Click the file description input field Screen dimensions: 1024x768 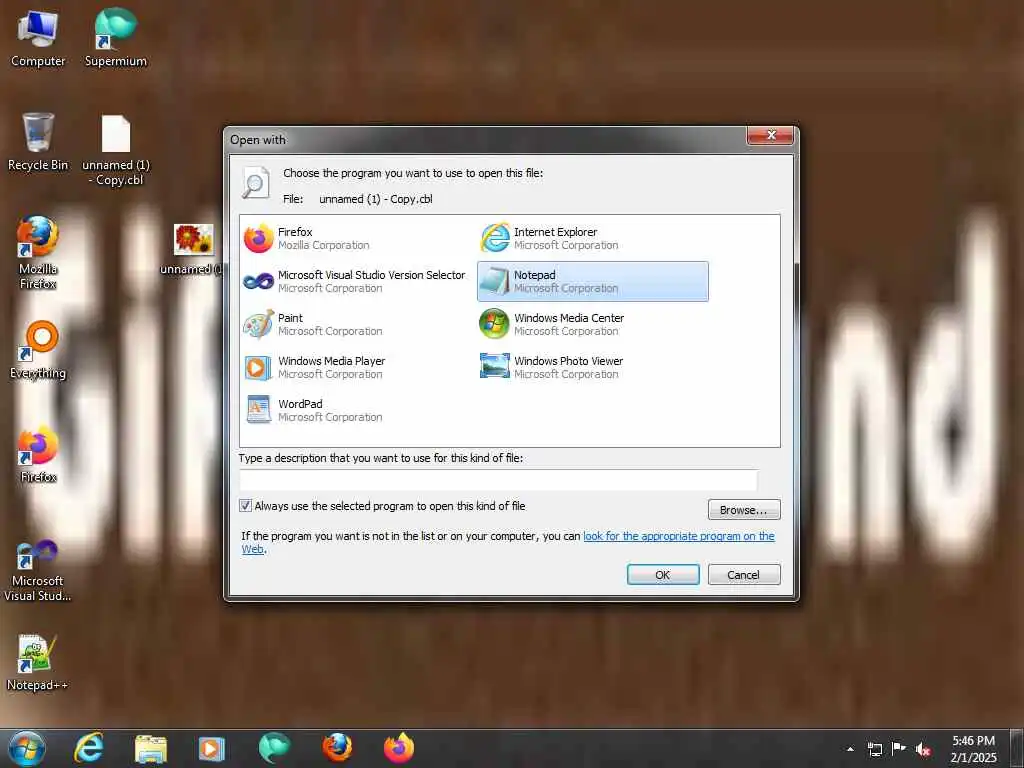coord(498,480)
